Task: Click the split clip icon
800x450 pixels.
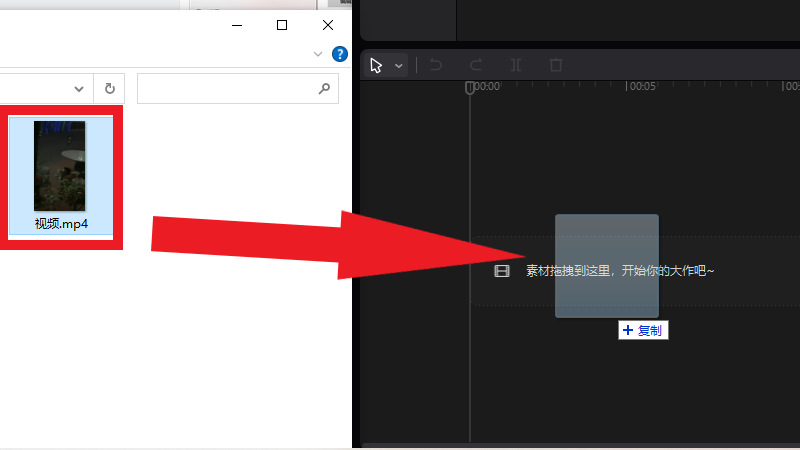Action: coord(516,65)
